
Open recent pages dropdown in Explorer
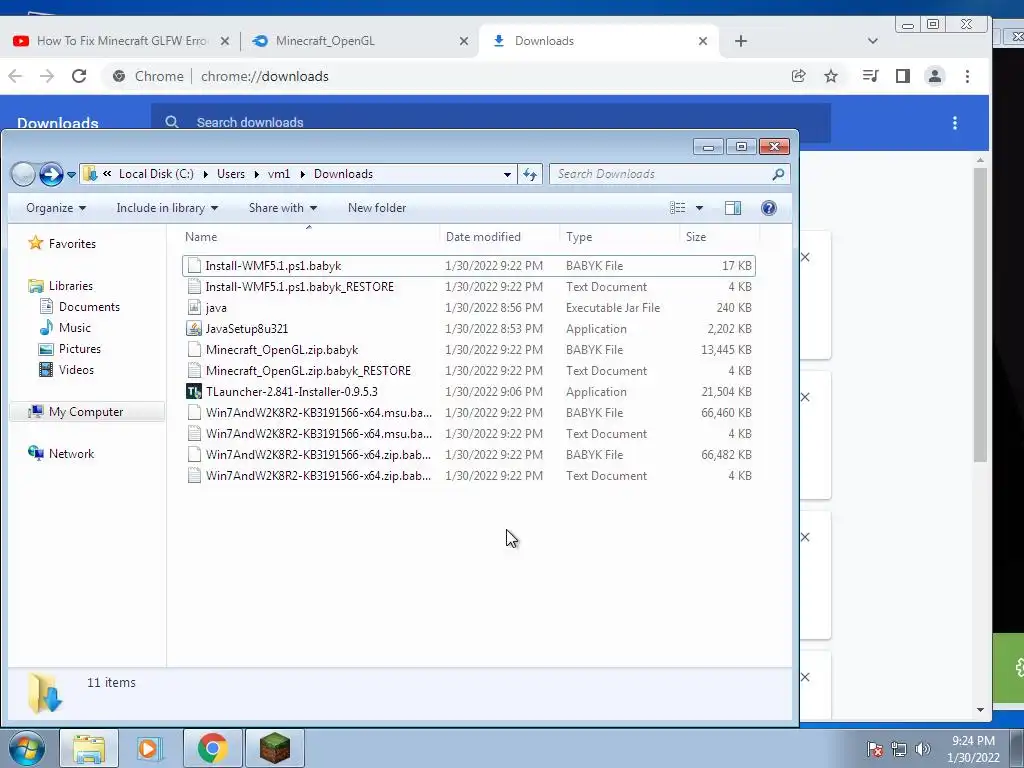click(x=71, y=174)
